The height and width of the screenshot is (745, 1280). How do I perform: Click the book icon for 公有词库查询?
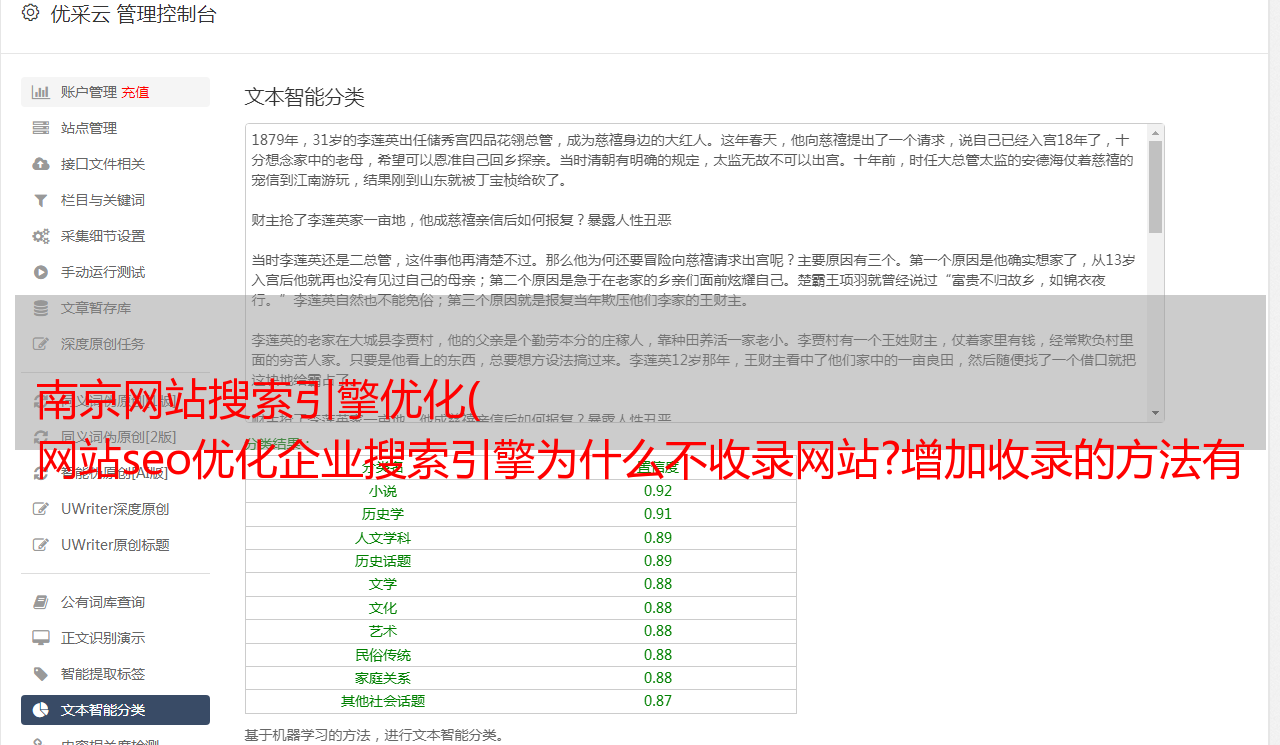pyautogui.click(x=41, y=602)
